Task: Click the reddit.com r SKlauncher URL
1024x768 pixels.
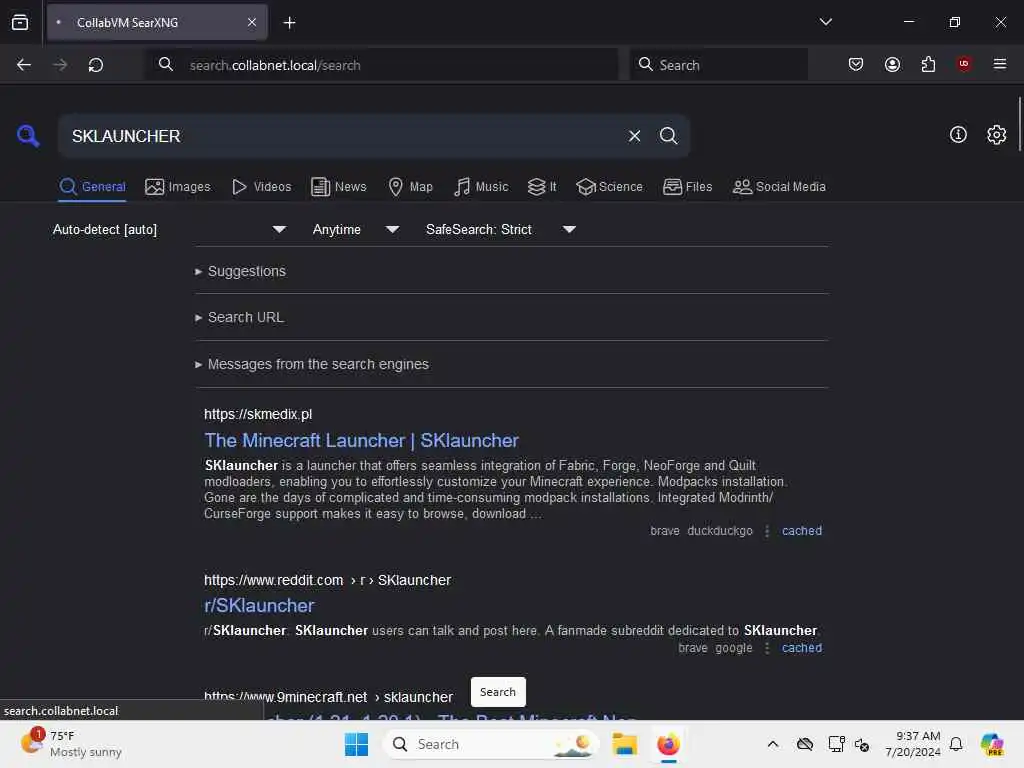Action: [327, 580]
